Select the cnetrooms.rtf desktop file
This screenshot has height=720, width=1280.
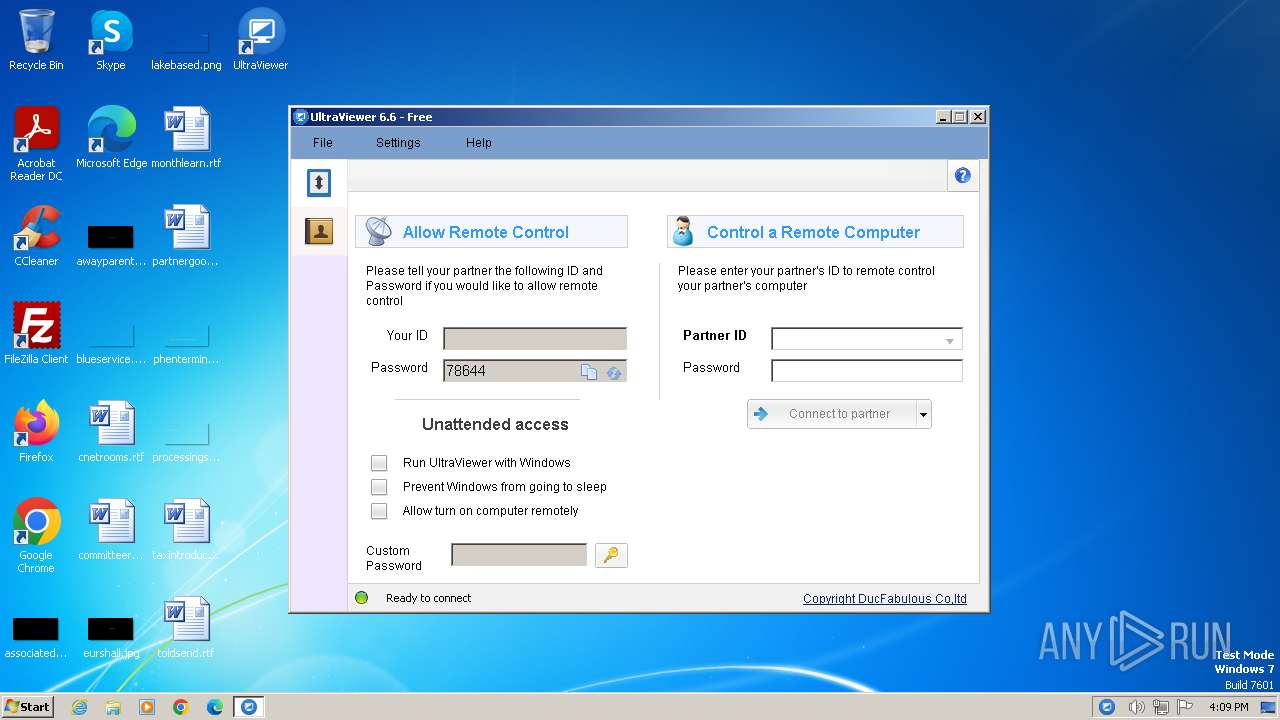pos(111,432)
